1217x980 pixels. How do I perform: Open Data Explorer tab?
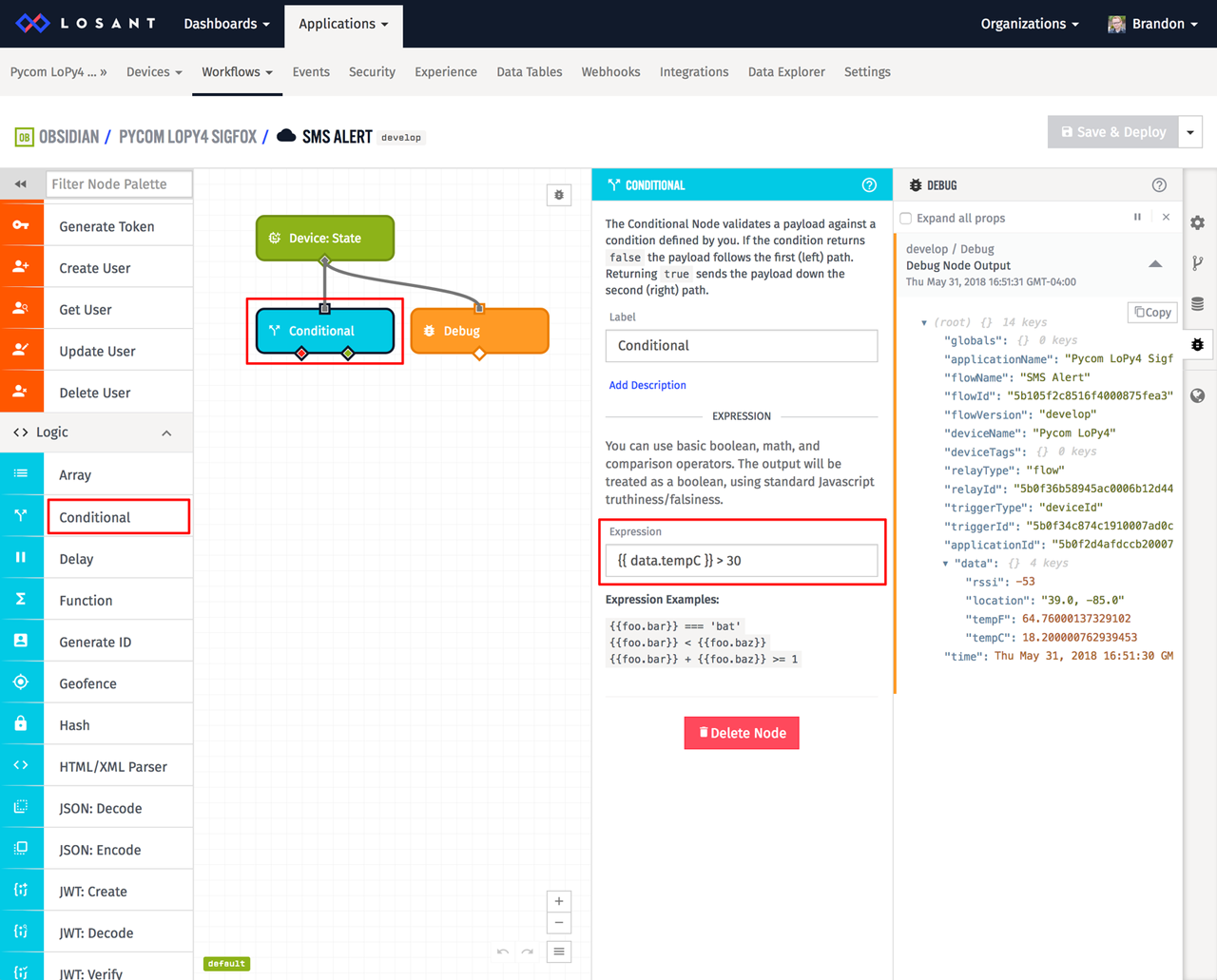click(786, 72)
